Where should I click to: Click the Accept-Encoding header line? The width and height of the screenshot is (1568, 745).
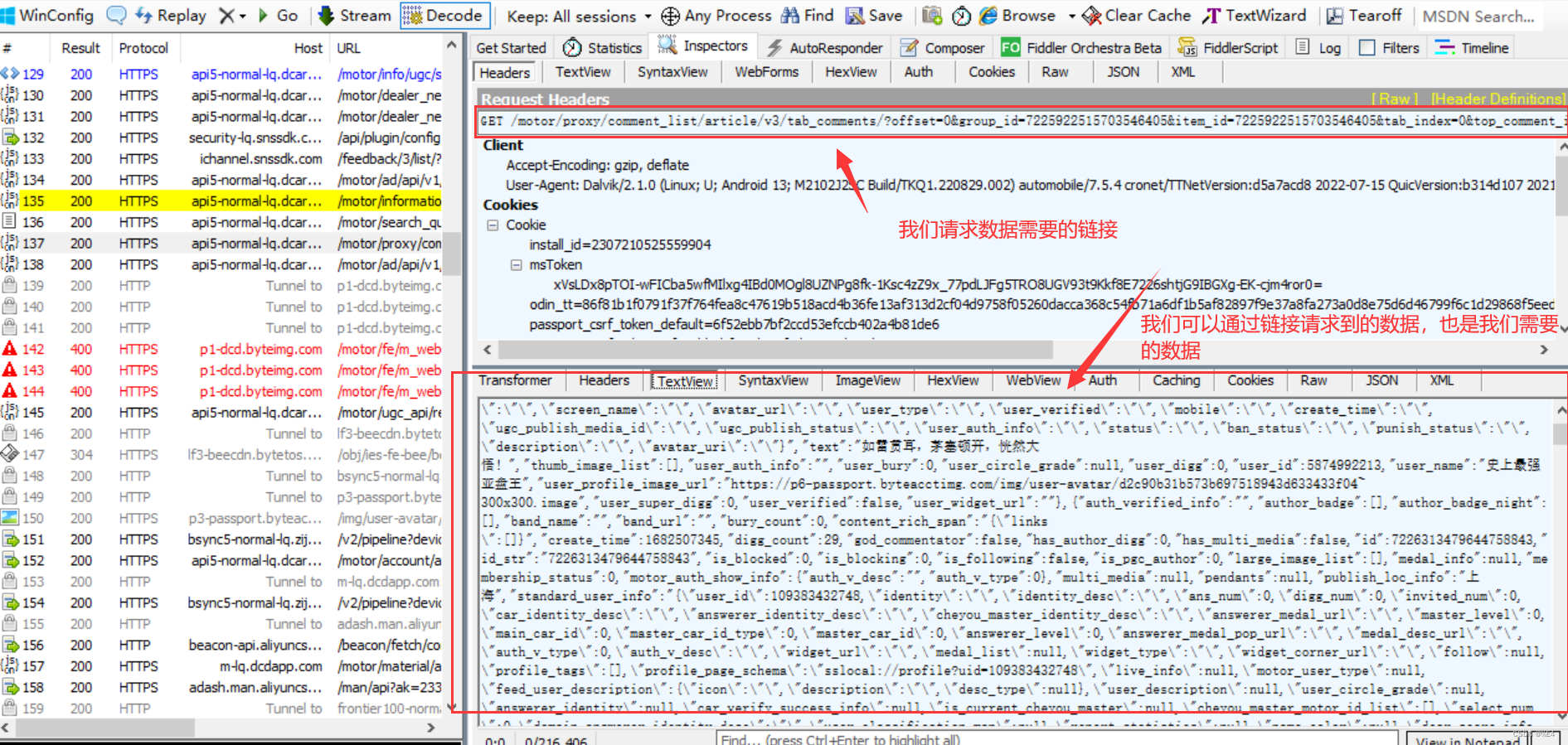coord(597,165)
